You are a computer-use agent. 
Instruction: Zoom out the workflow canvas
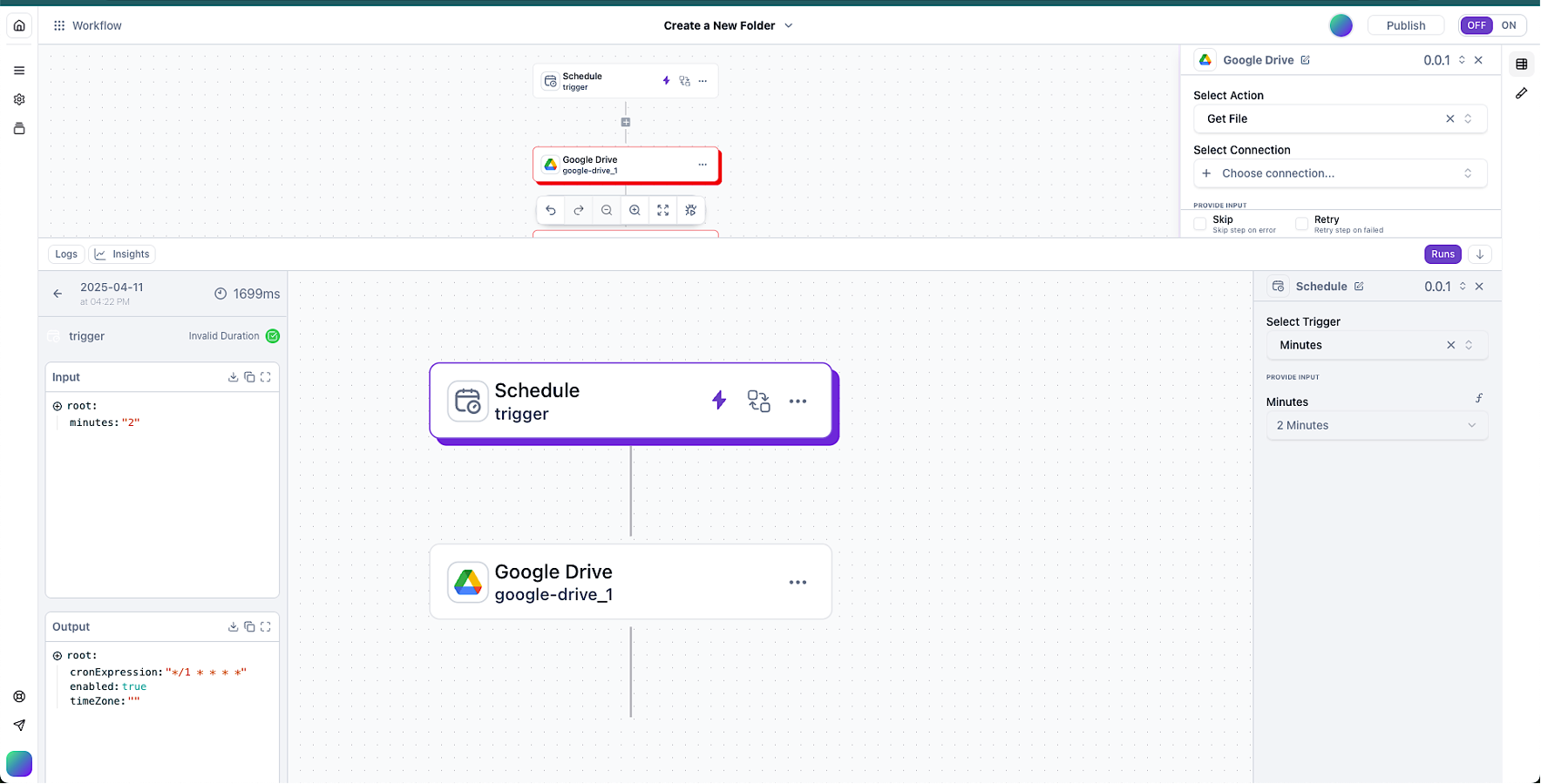pos(607,210)
